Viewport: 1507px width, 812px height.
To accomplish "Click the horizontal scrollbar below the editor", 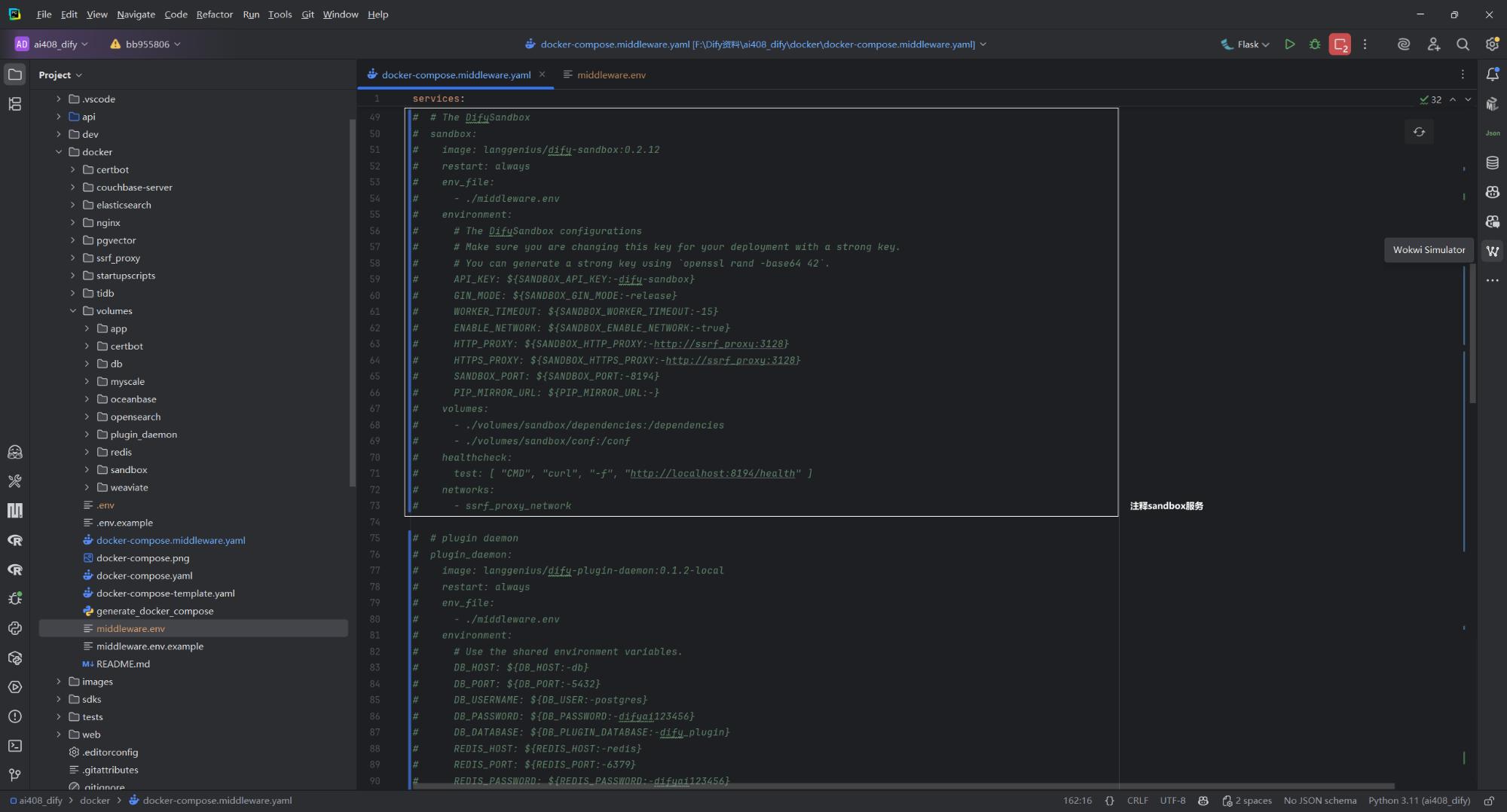I will (904, 786).
